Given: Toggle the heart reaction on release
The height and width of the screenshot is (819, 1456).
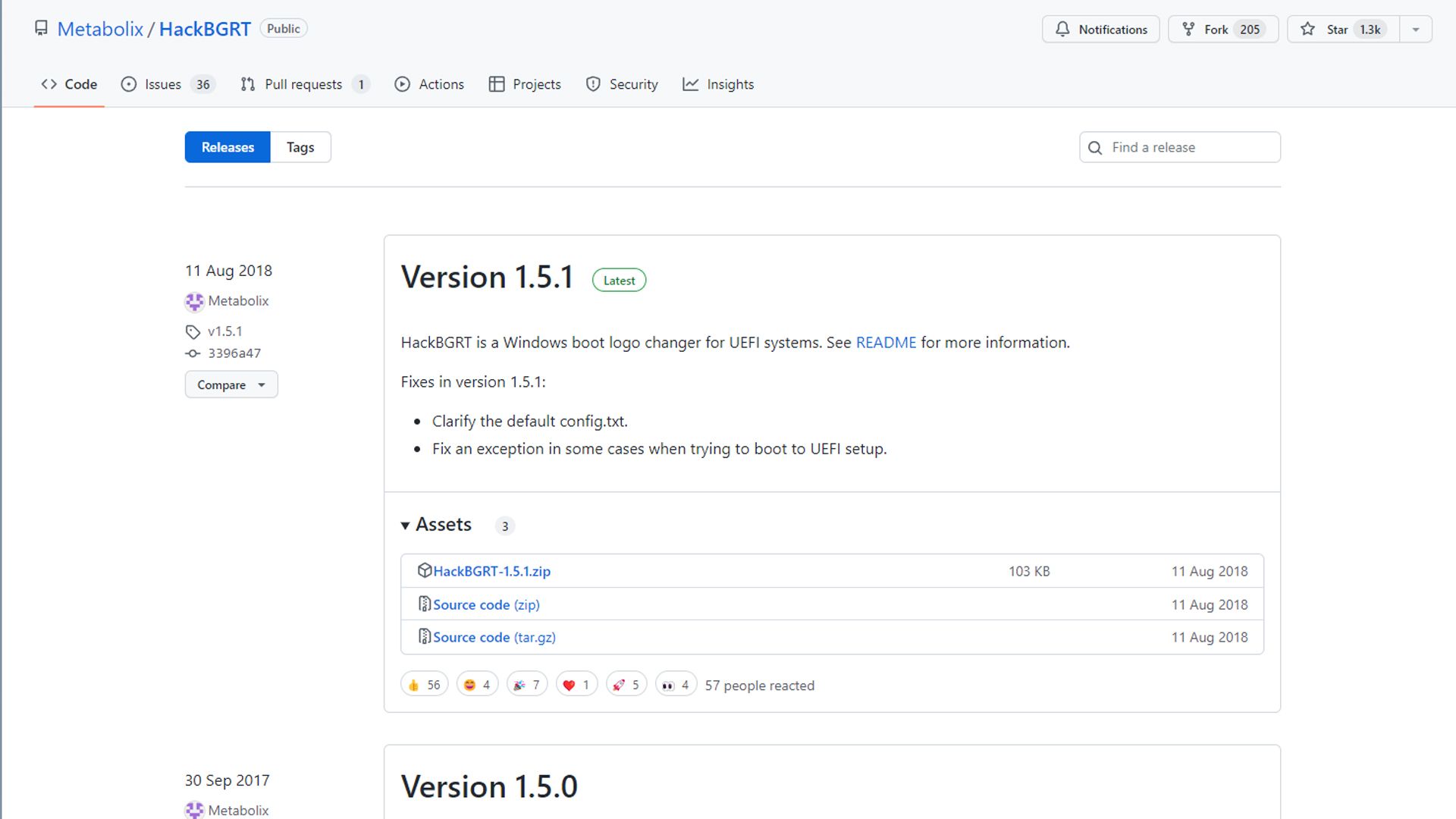Looking at the screenshot, I should pos(576,685).
